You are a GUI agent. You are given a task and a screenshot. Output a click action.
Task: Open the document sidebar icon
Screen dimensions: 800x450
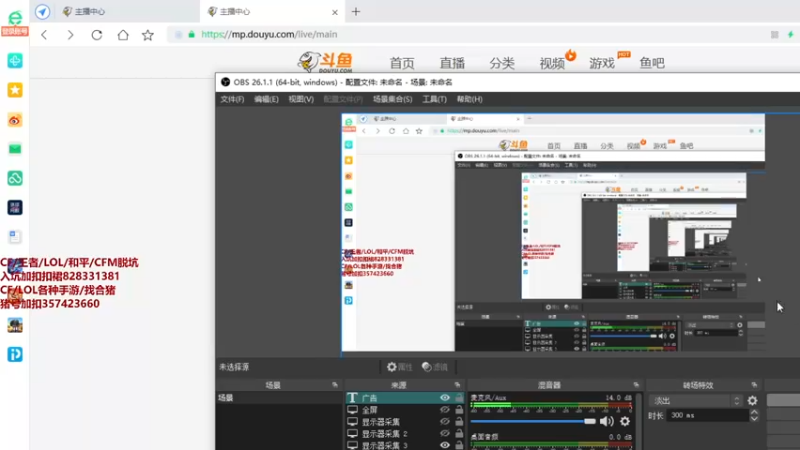[x=15, y=237]
